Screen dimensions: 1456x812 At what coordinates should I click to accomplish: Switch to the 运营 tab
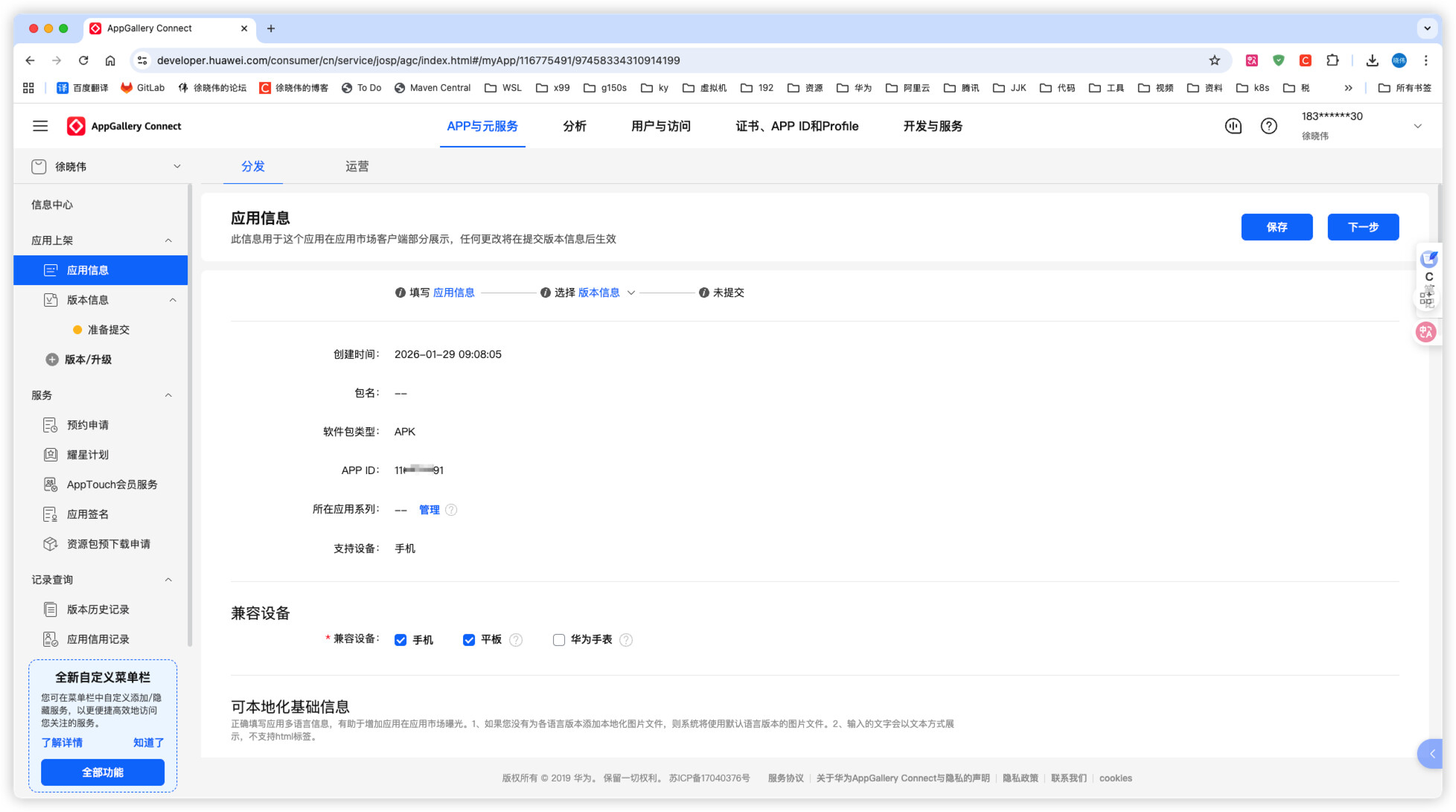click(x=357, y=166)
